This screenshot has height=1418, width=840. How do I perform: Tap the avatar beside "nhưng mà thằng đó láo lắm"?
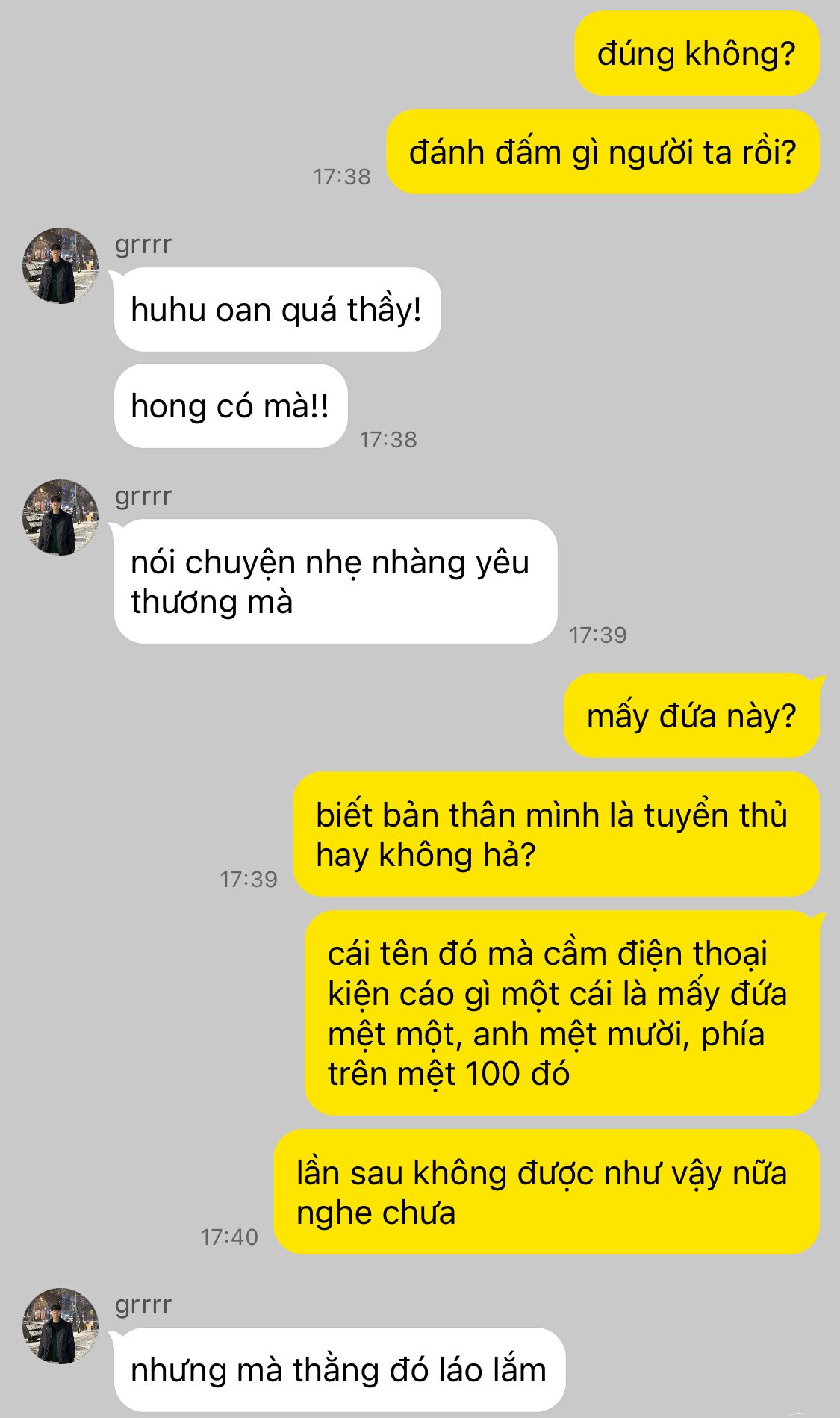(60, 1326)
